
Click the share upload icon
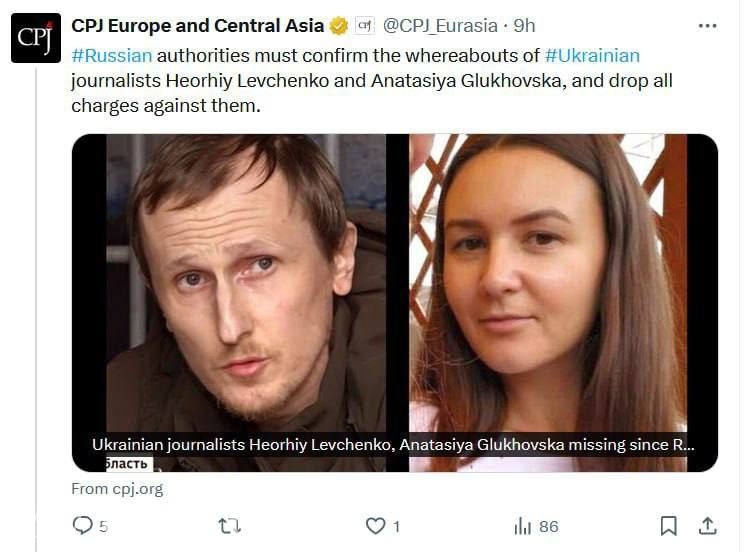[x=707, y=526]
